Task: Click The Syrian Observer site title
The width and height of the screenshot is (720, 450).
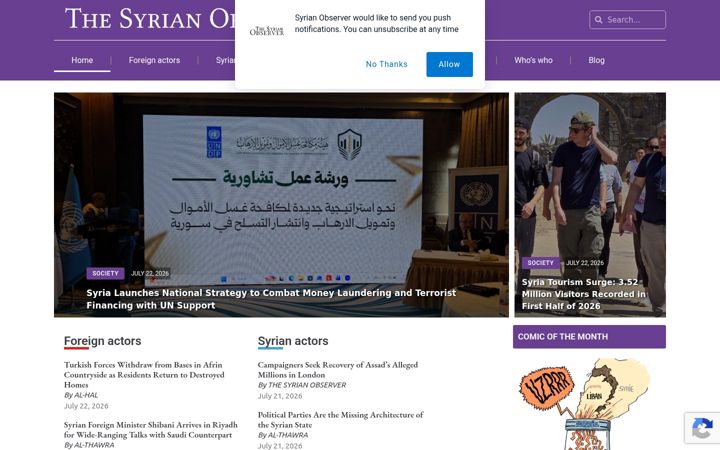Action: click(150, 19)
